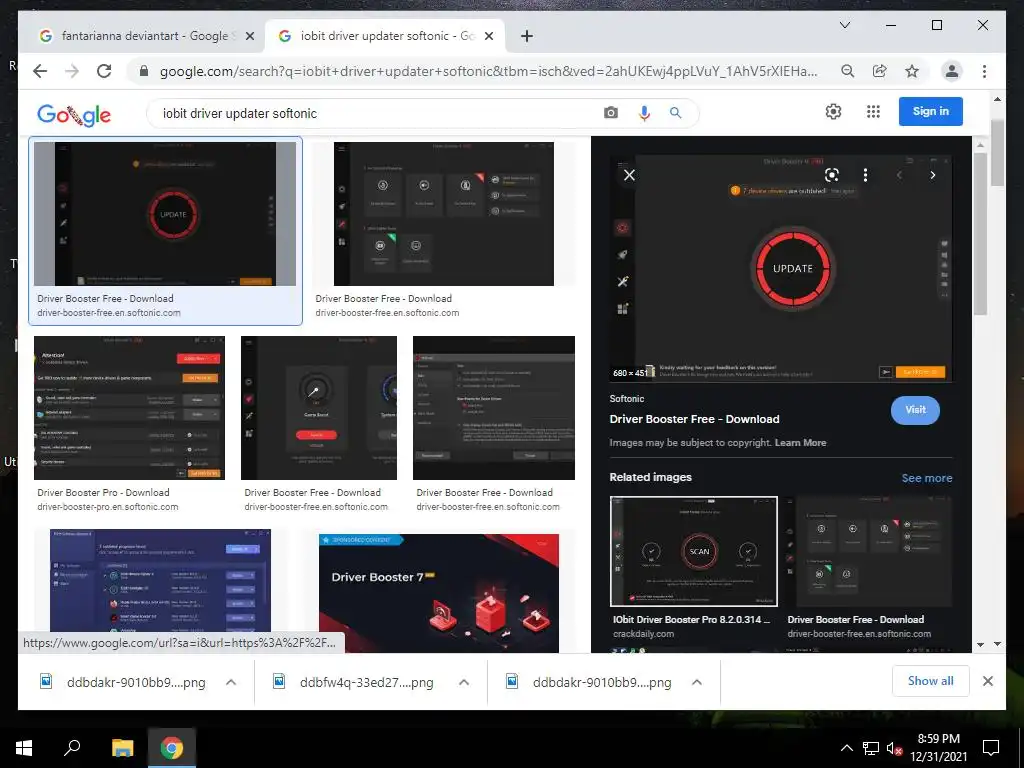This screenshot has width=1024, height=768.
Task: Open preview panel three-dot options
Action: (x=865, y=175)
